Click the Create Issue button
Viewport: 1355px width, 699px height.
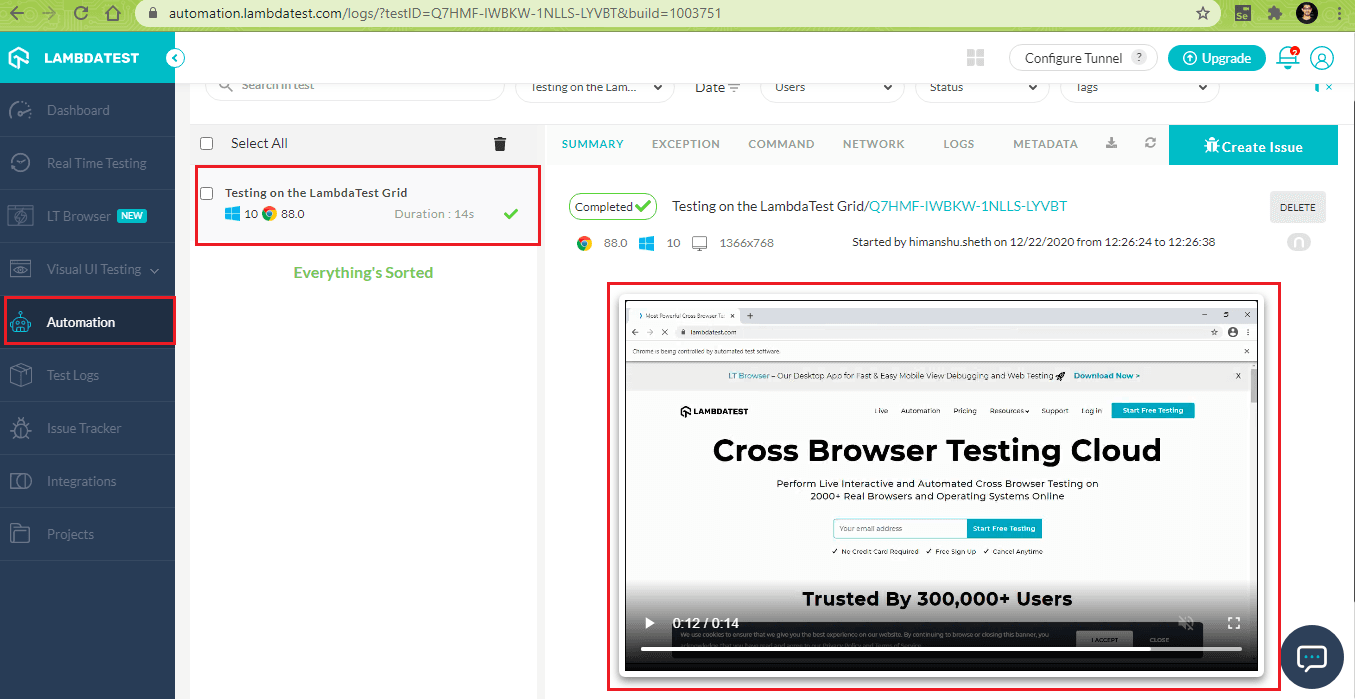[1253, 145]
